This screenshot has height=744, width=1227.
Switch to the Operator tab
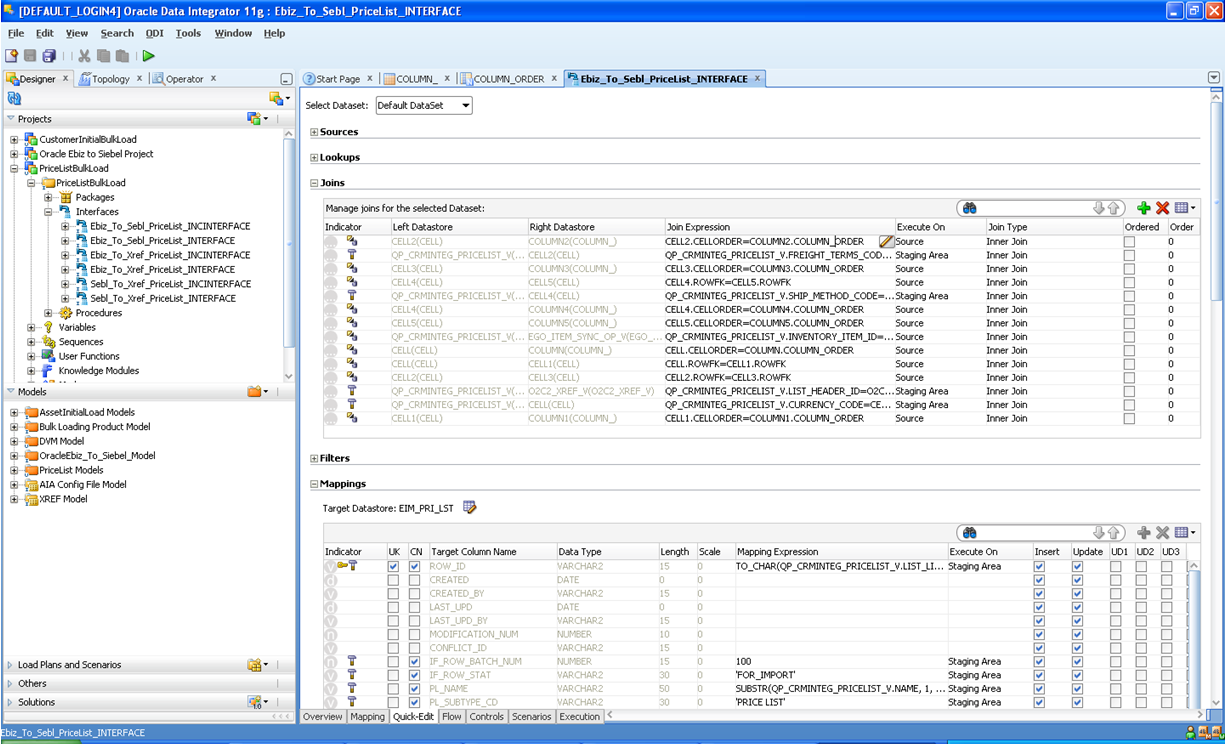click(x=184, y=79)
